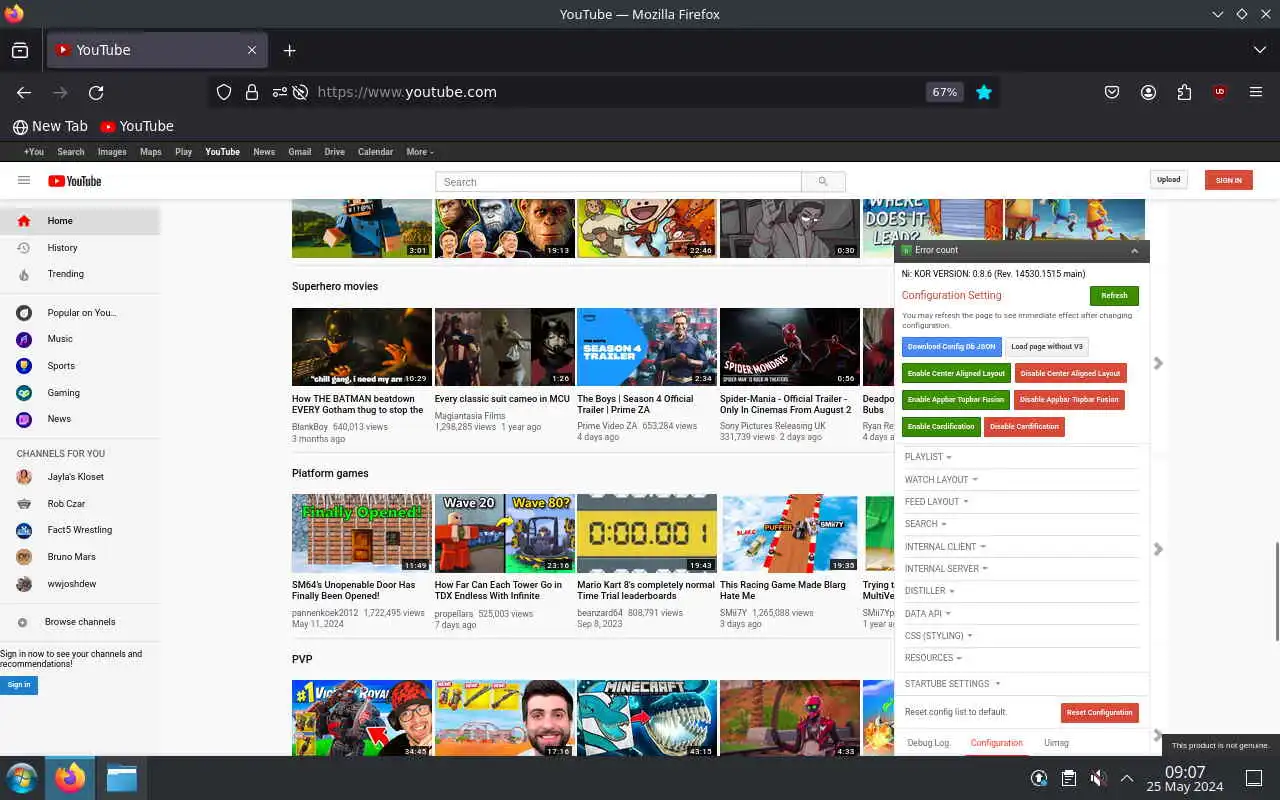Click the bookmark star in the address bar

(x=984, y=92)
